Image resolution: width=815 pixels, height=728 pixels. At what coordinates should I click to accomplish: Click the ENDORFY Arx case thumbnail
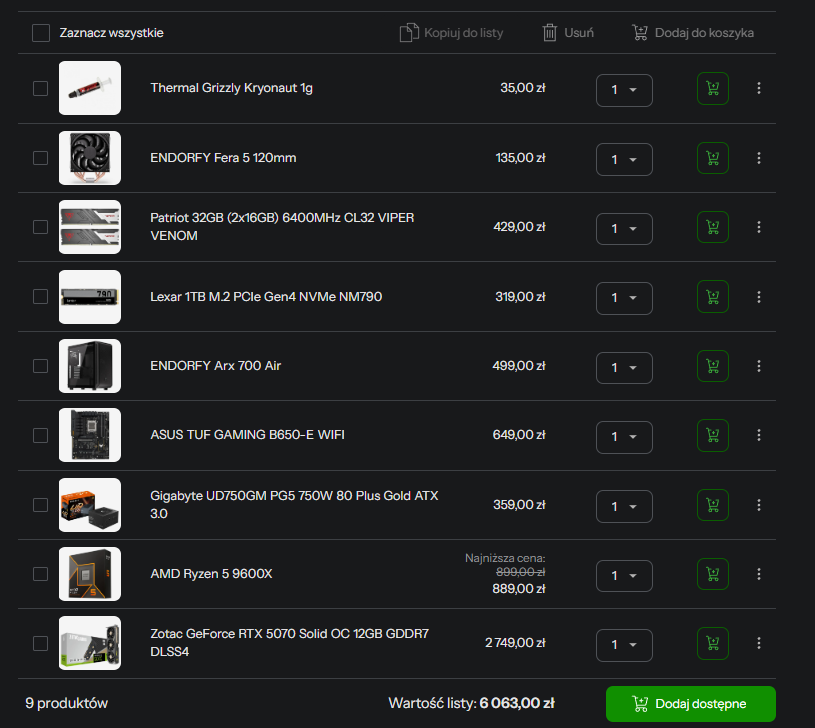click(x=90, y=366)
